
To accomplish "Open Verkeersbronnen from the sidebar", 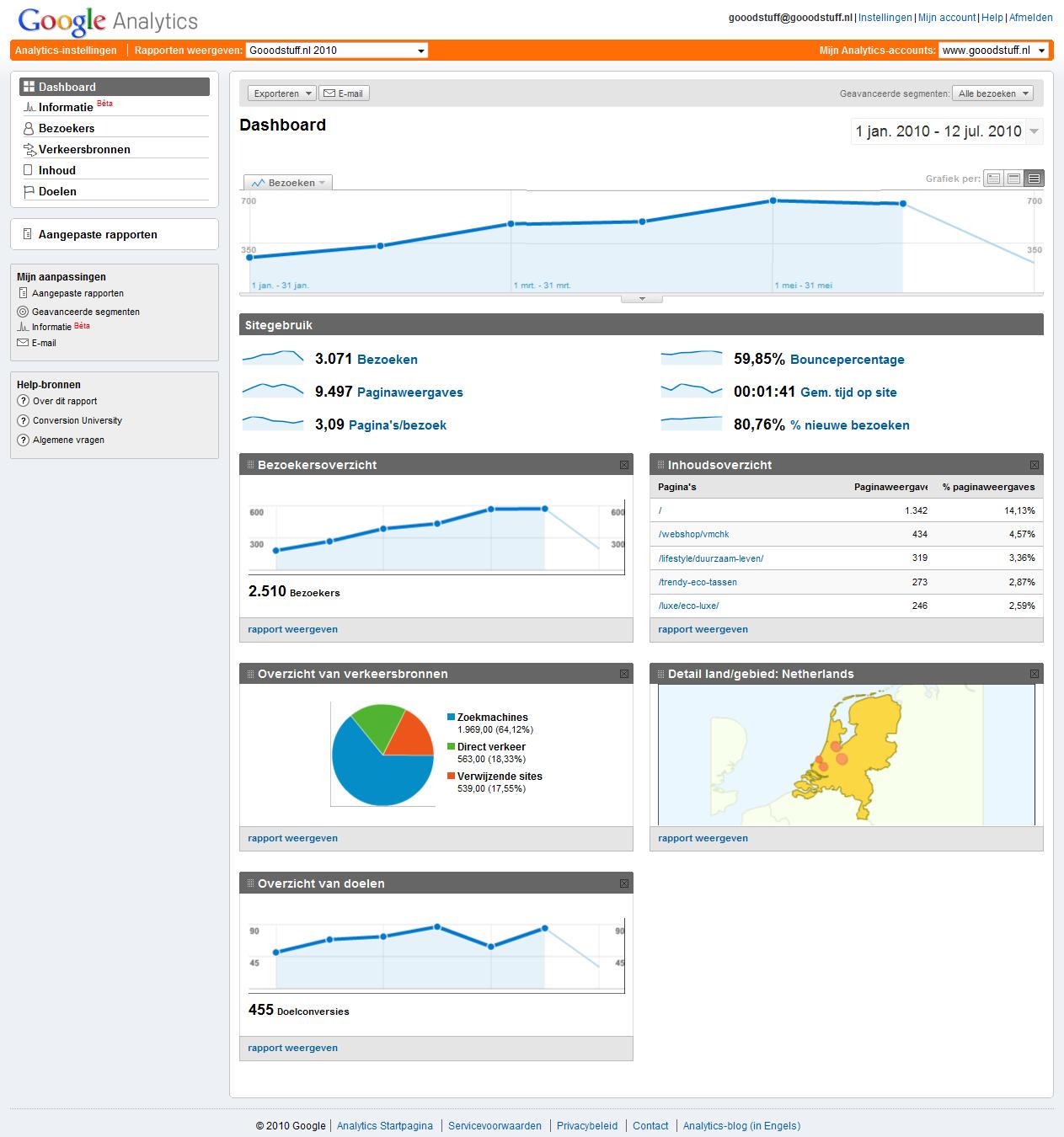I will point(82,148).
